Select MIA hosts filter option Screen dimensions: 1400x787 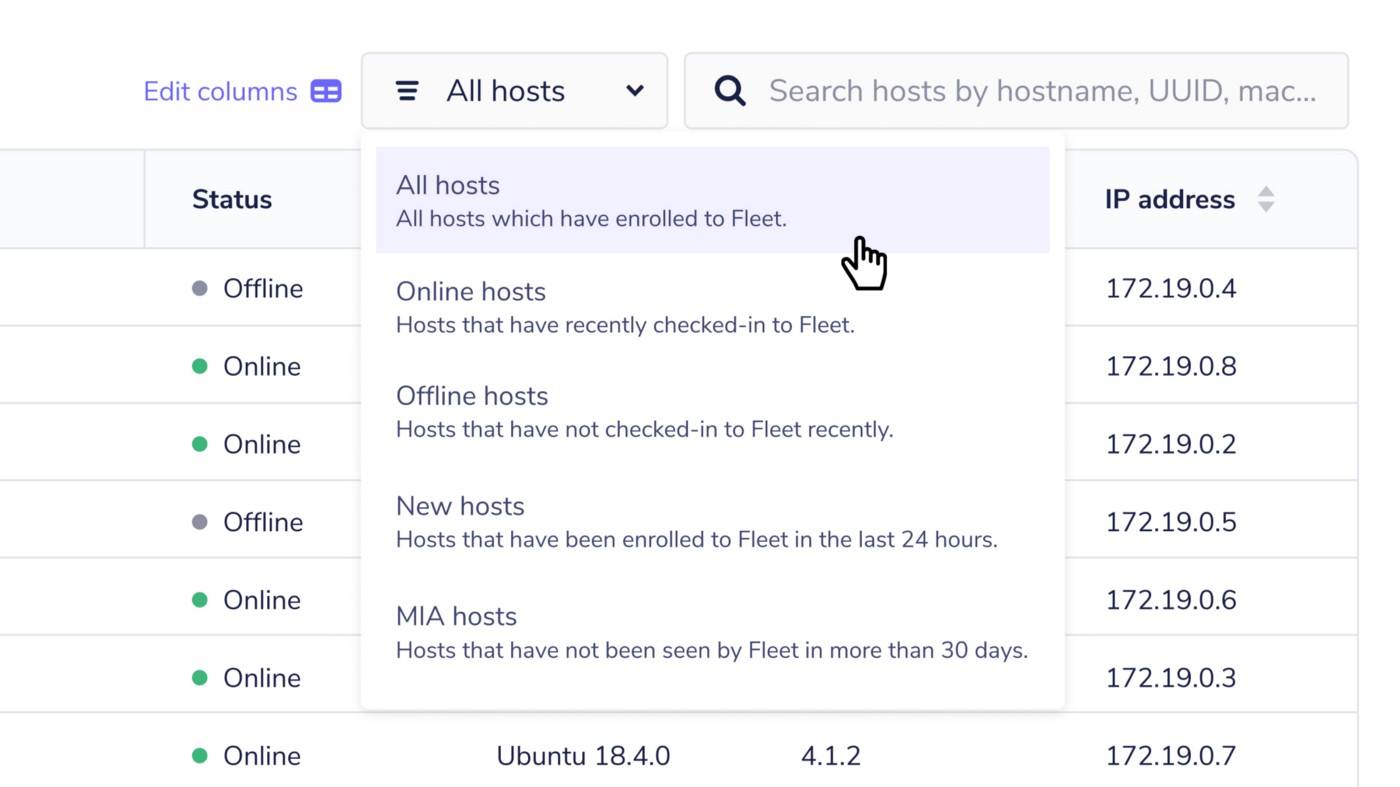[x=713, y=632]
